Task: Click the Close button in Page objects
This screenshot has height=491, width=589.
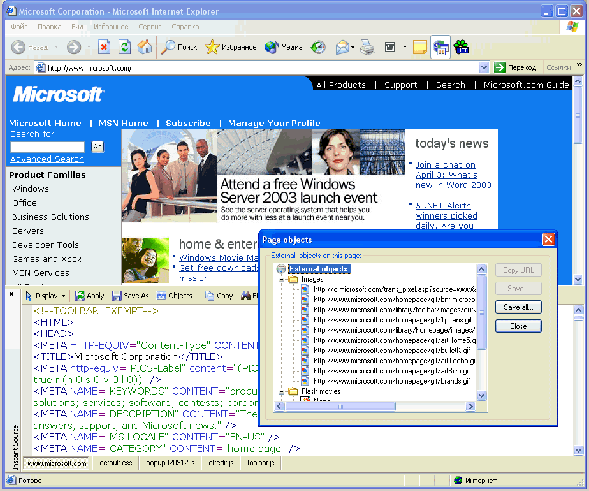Action: tap(518, 326)
